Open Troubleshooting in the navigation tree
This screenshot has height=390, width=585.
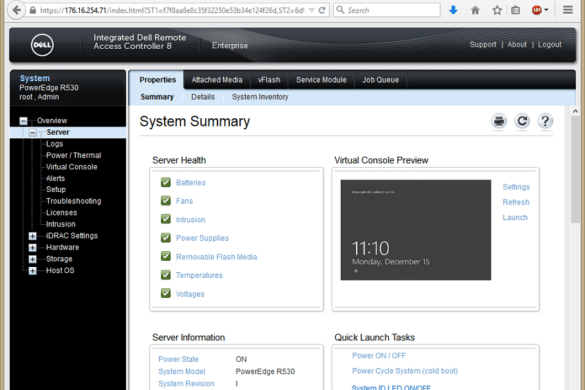[x=73, y=201]
